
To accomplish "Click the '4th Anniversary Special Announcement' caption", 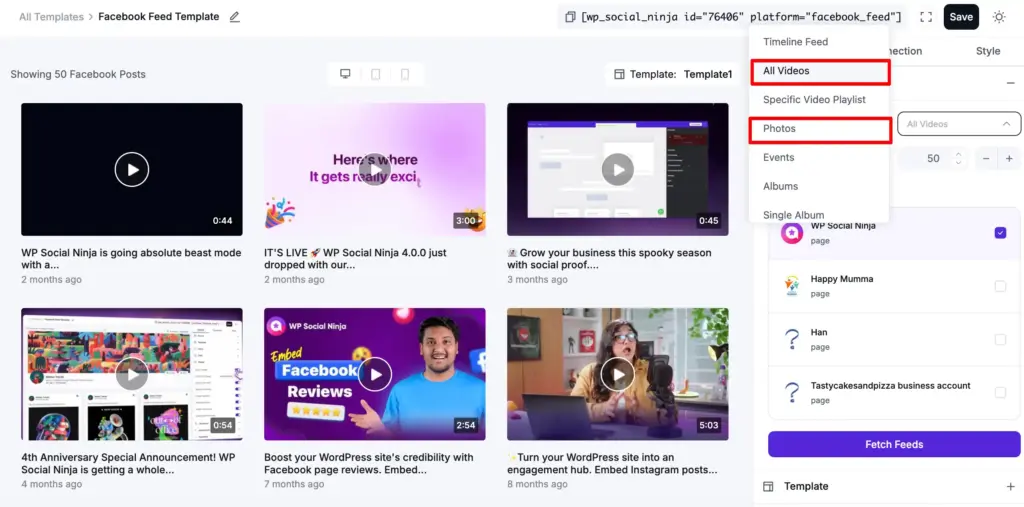I will (x=131, y=464).
